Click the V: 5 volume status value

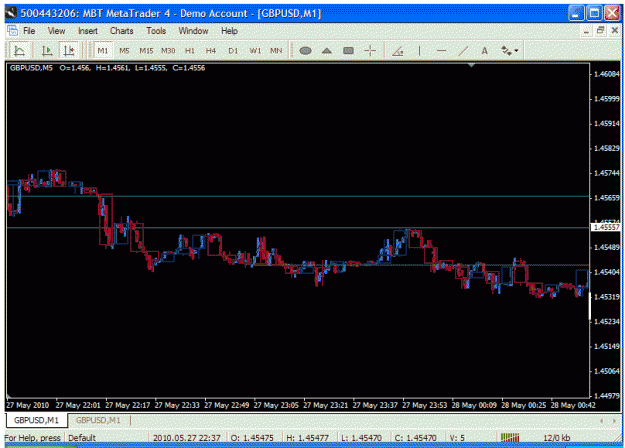click(x=457, y=438)
